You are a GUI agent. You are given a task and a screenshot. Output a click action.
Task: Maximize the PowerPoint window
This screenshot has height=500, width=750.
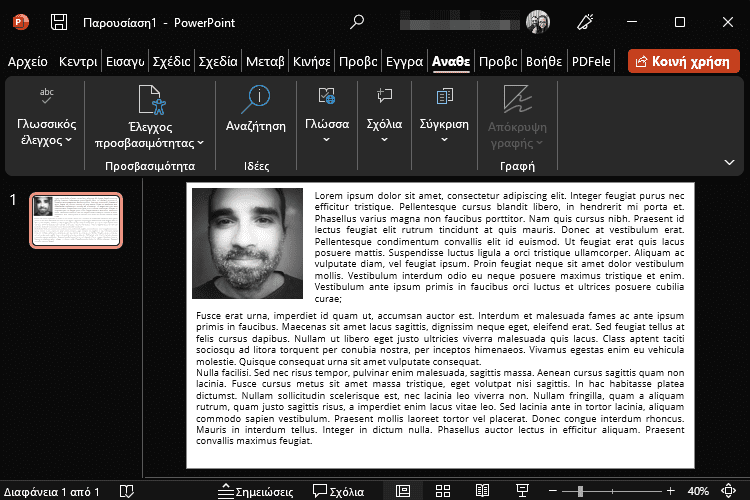click(x=680, y=22)
